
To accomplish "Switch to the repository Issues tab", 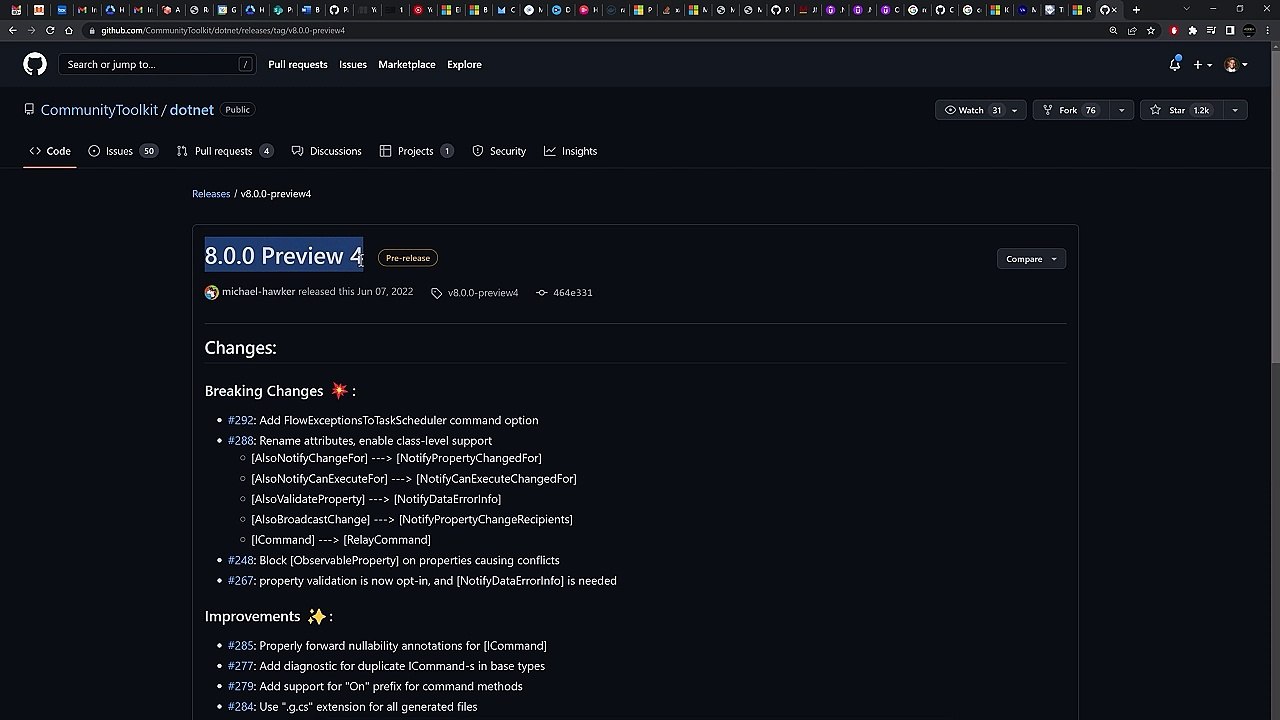I will (122, 151).
